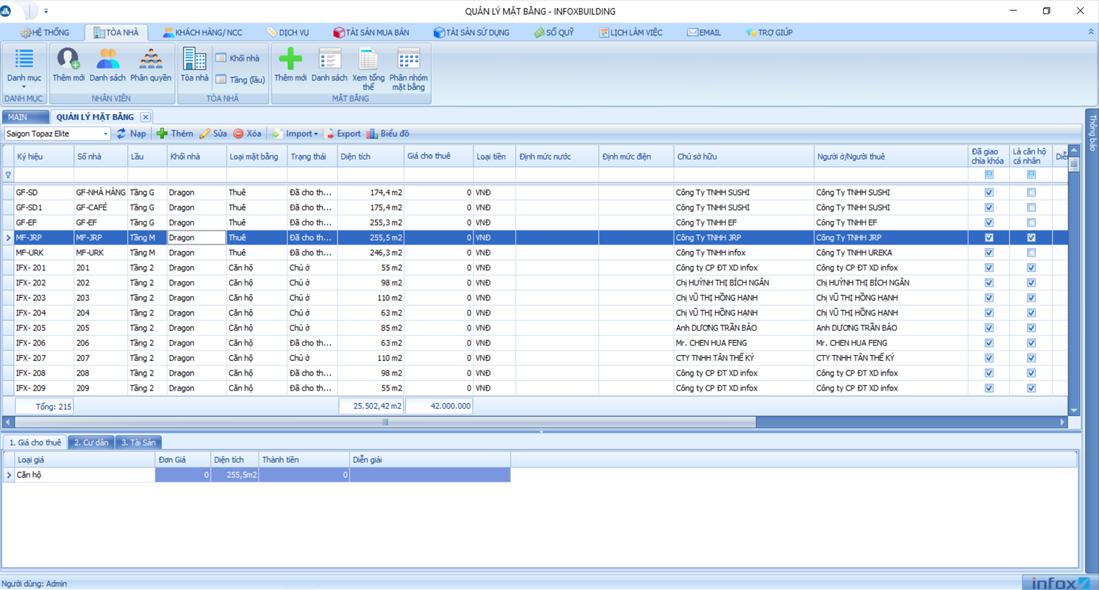This screenshot has width=1099, height=590.
Task: Click the Export button
Action: [343, 134]
